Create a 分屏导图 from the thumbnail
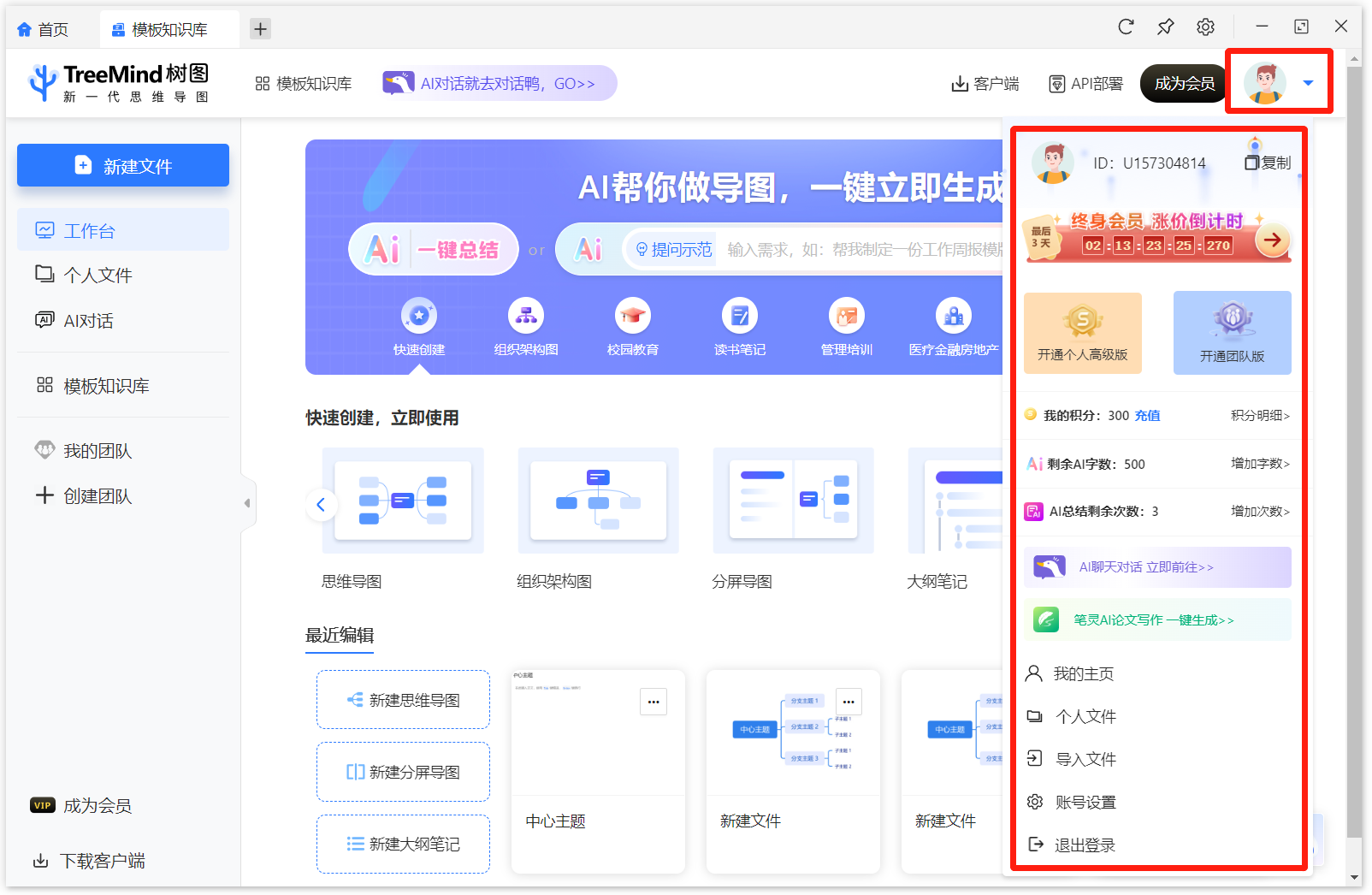The width and height of the screenshot is (1372, 895). coord(793,501)
